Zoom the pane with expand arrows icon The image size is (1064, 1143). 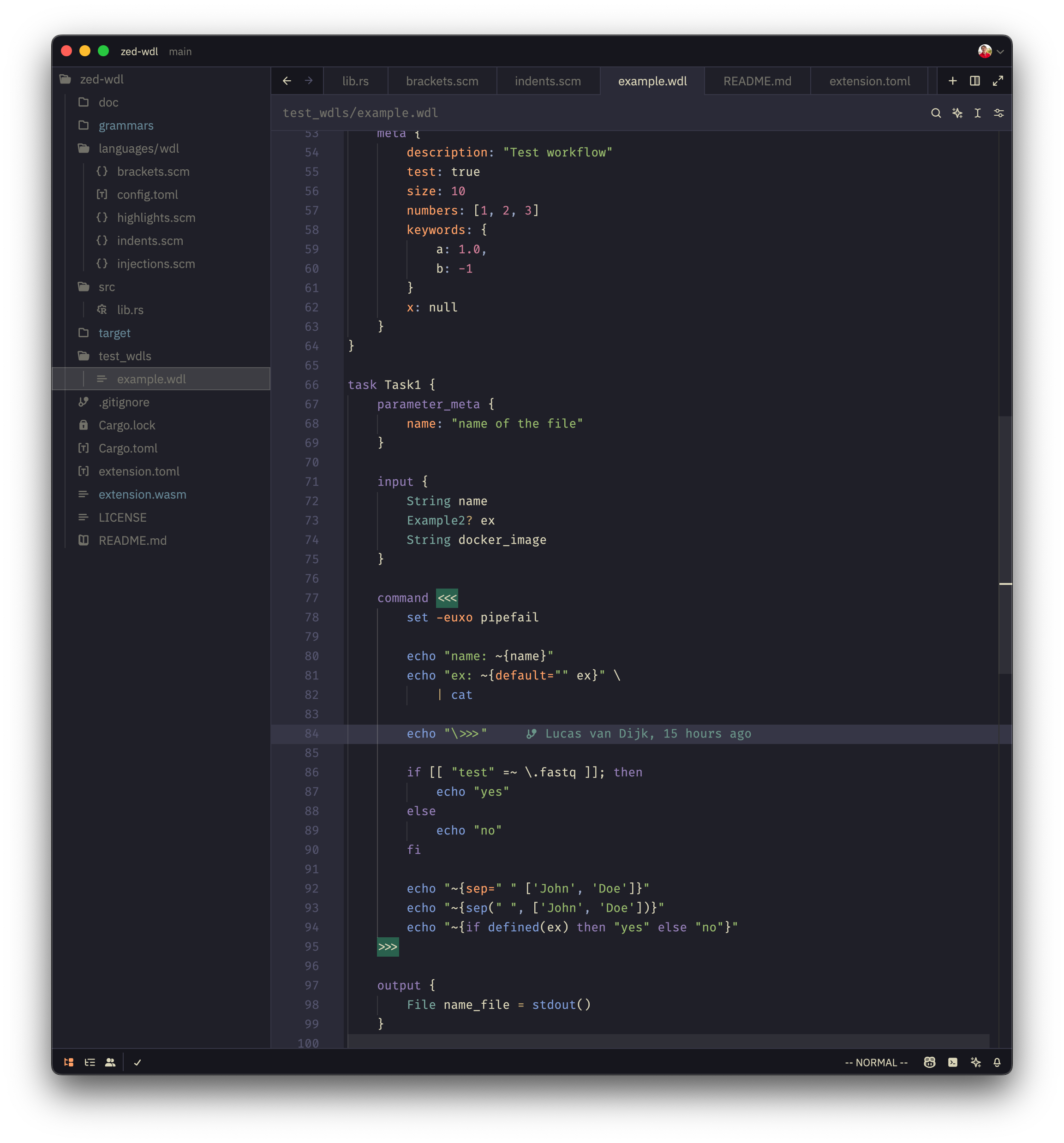click(998, 81)
